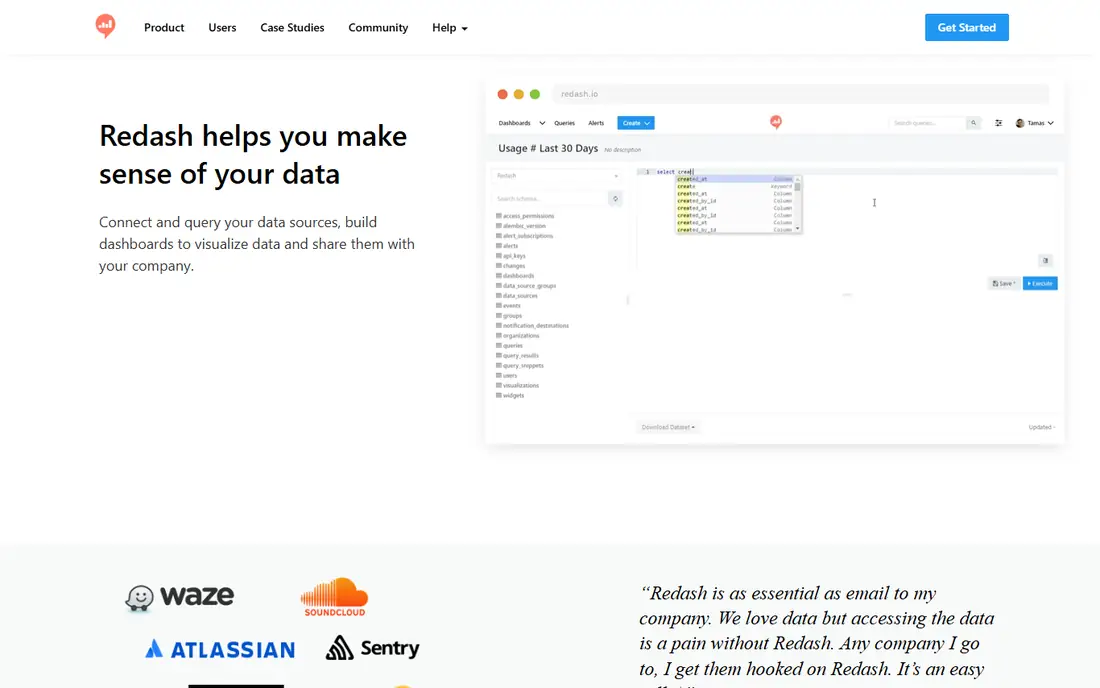This screenshot has height=688, width=1100.
Task: Click the redash.io address bar in the demo window
Action: [800, 94]
